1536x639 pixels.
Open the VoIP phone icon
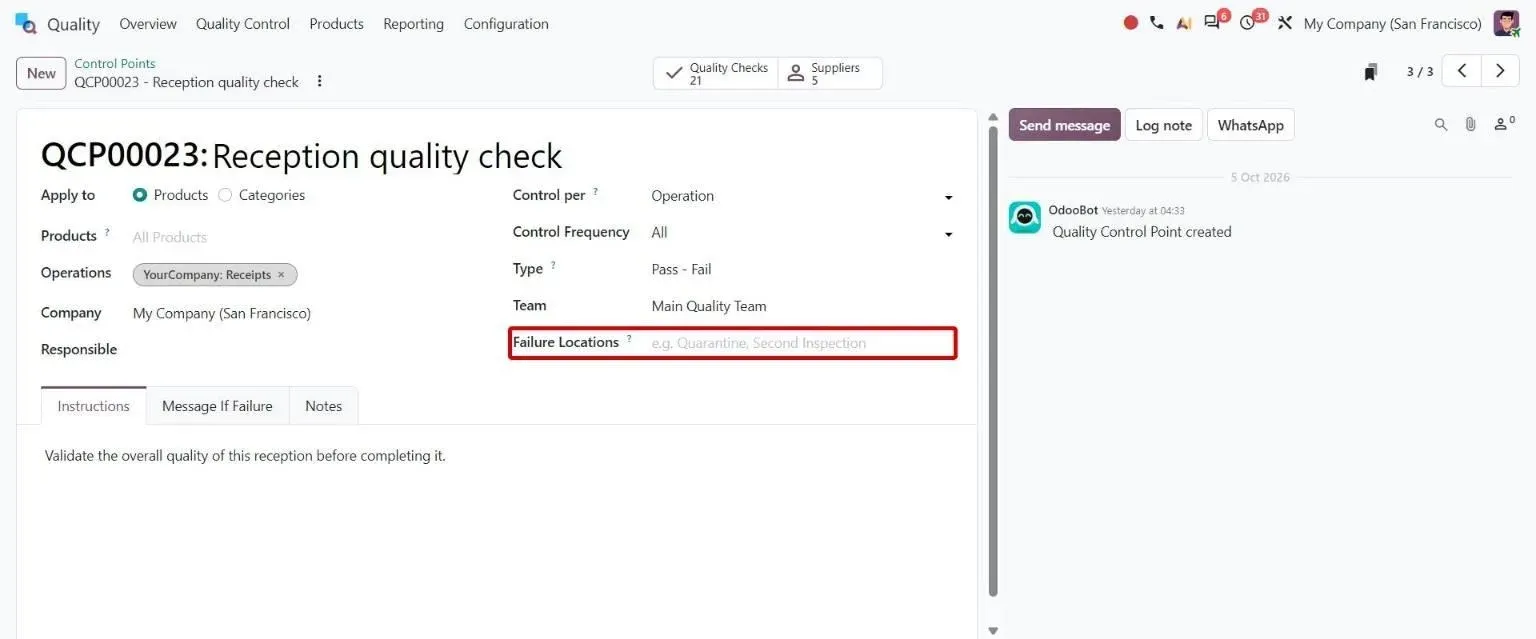1157,23
